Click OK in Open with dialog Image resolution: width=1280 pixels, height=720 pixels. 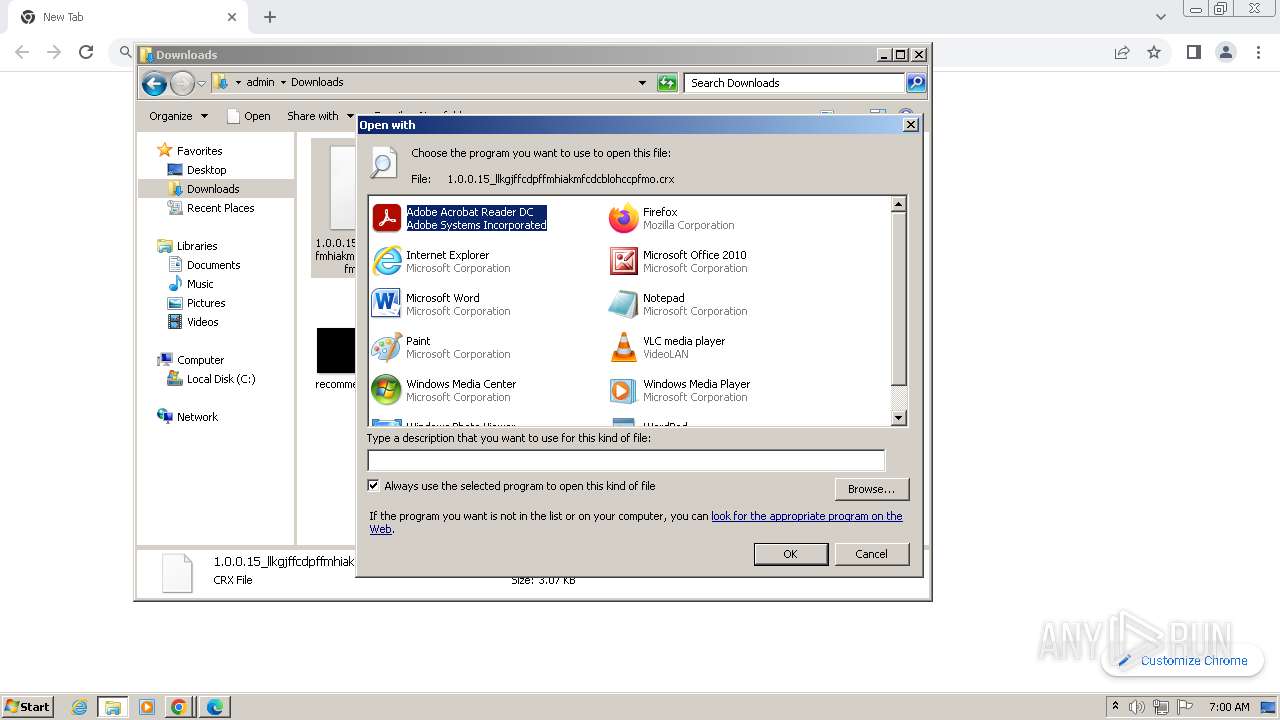(790, 554)
